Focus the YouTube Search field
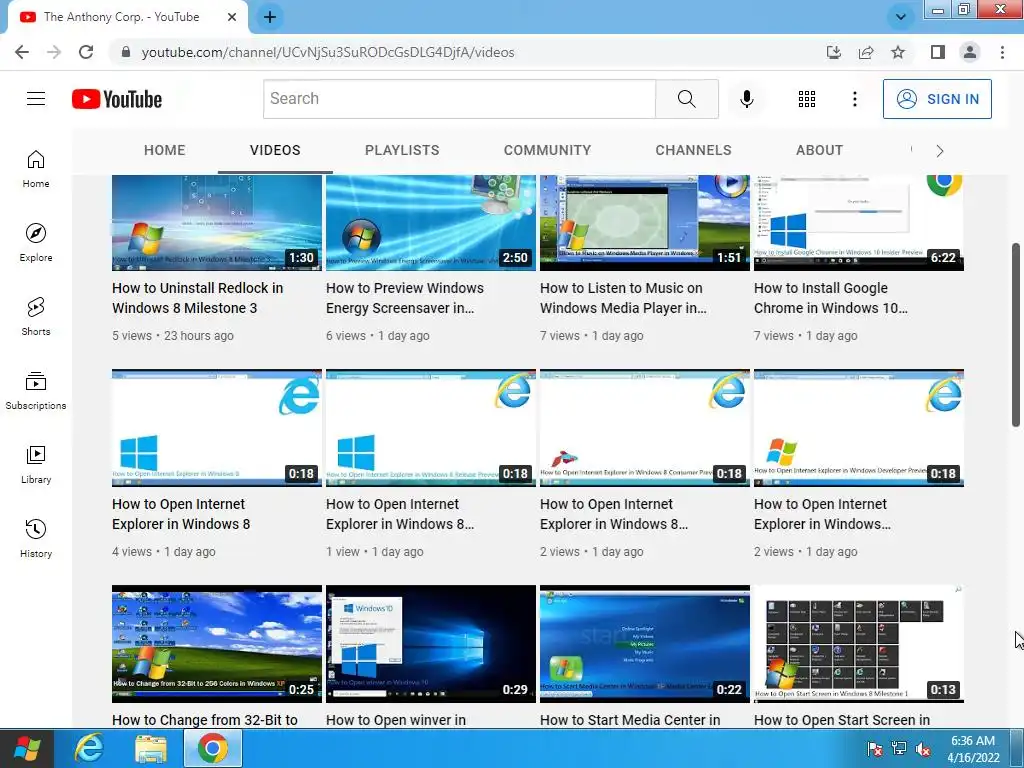The width and height of the screenshot is (1024, 768). tap(459, 99)
